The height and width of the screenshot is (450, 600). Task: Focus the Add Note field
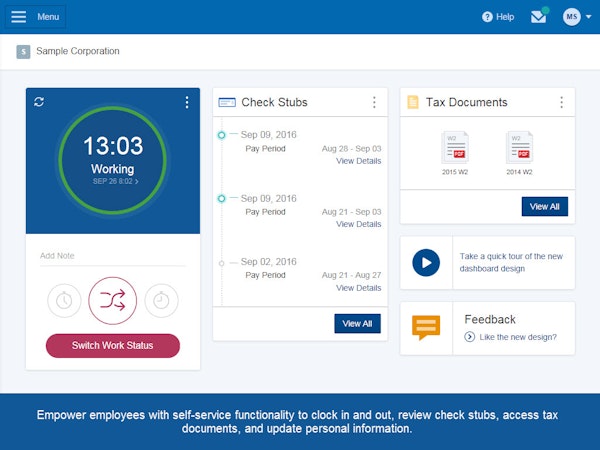coord(112,256)
